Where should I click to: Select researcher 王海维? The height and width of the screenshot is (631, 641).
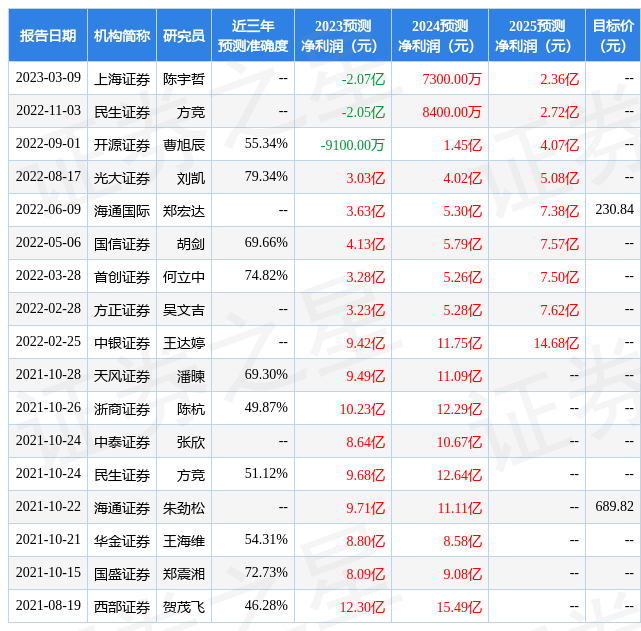(184, 542)
